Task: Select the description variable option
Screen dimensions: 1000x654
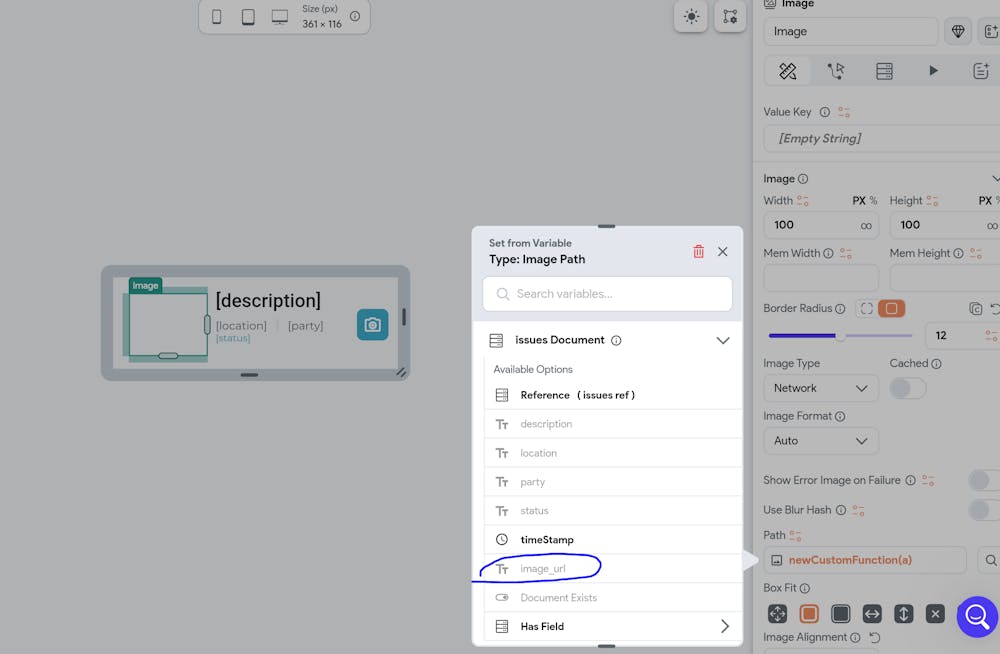Action: tap(613, 424)
